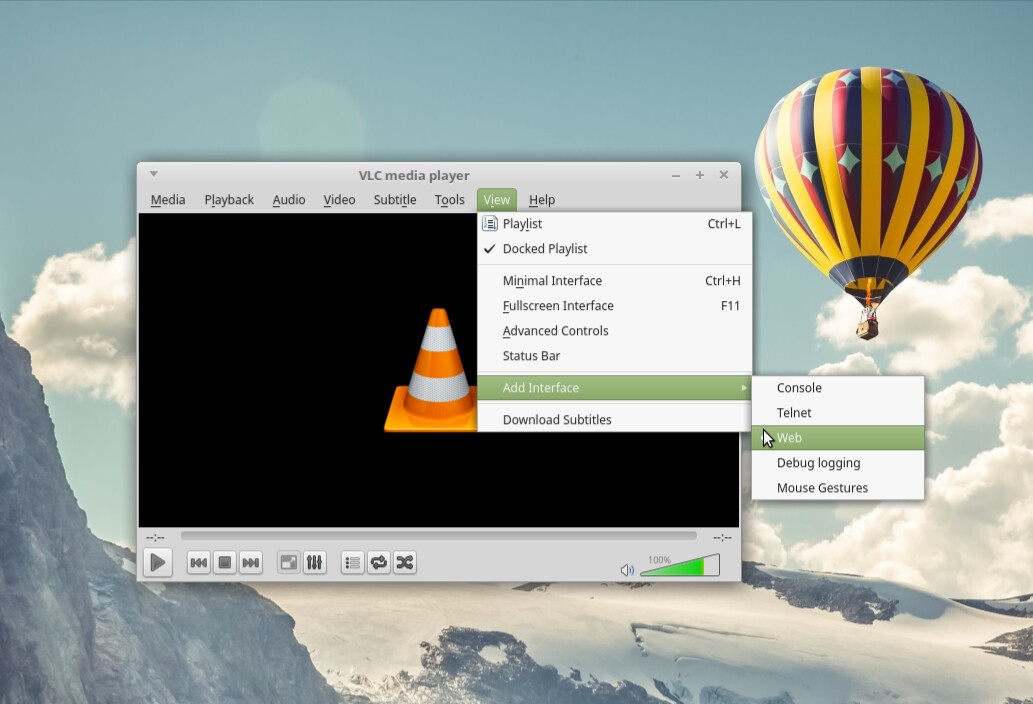Open the Subtitle menu
1033x704 pixels.
click(395, 200)
